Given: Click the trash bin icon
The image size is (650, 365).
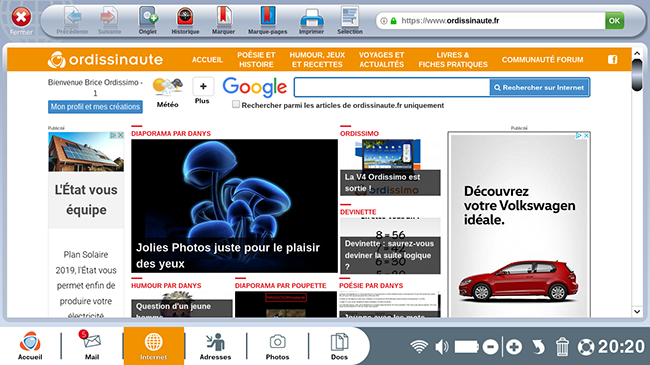Looking at the screenshot, I should 562,347.
